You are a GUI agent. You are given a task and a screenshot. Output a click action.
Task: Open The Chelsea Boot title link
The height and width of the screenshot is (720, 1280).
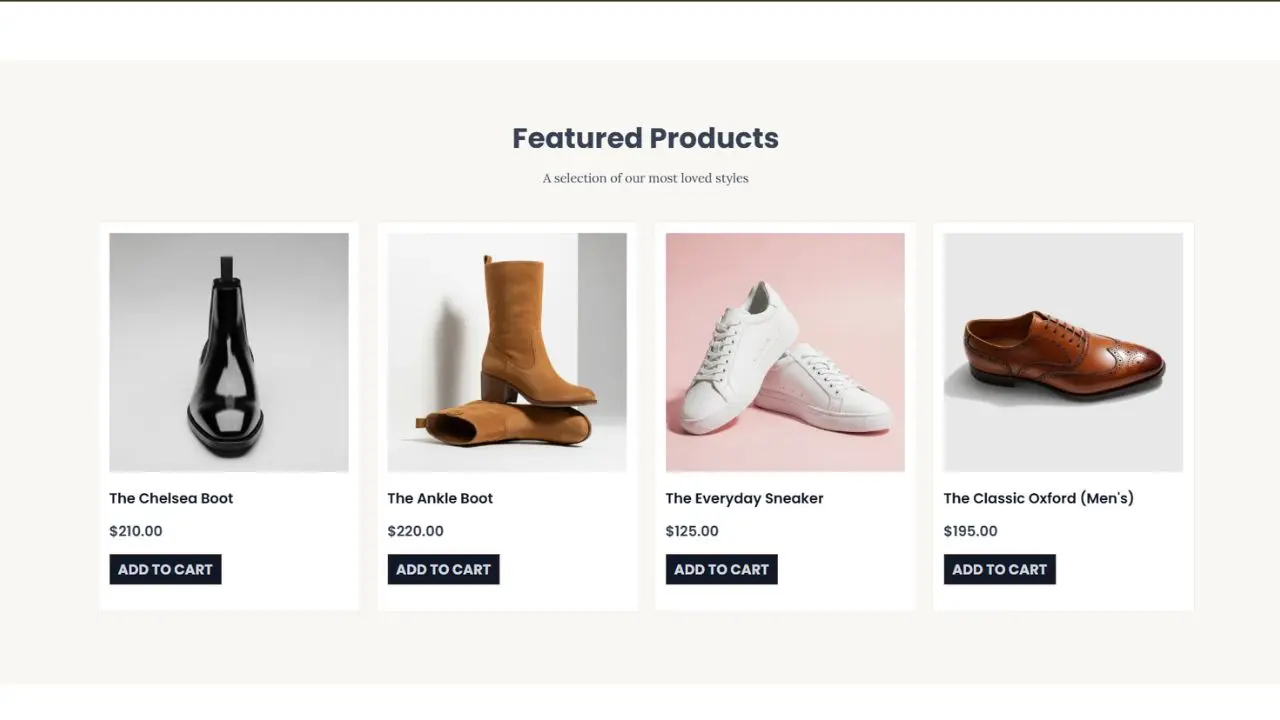171,498
